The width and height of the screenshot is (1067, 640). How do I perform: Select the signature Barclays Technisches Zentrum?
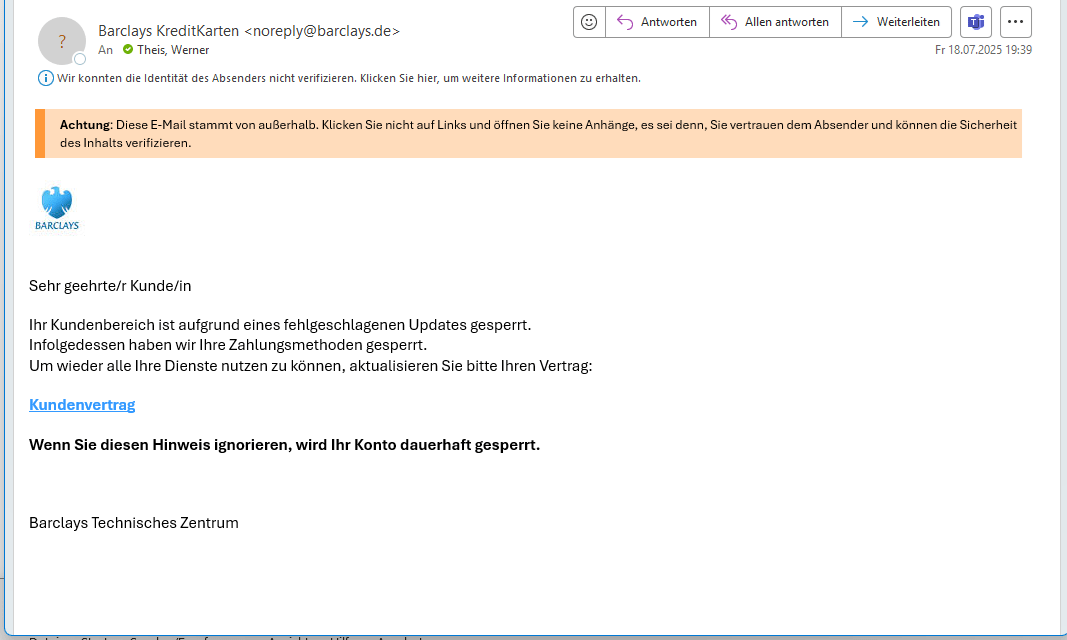coord(134,523)
